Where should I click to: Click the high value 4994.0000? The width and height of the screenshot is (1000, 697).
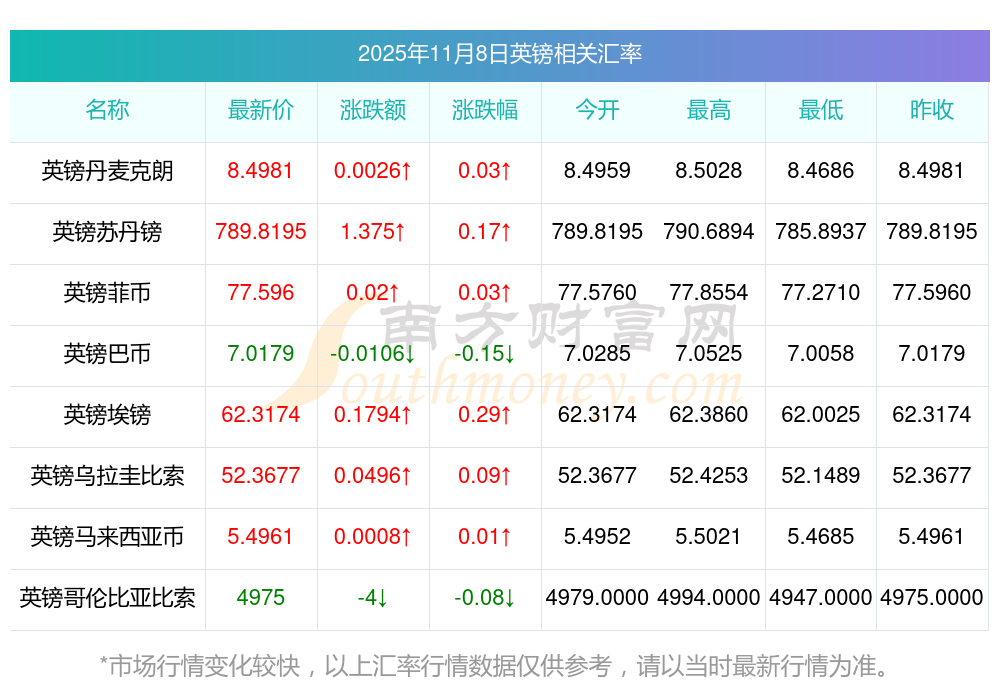pos(709,598)
